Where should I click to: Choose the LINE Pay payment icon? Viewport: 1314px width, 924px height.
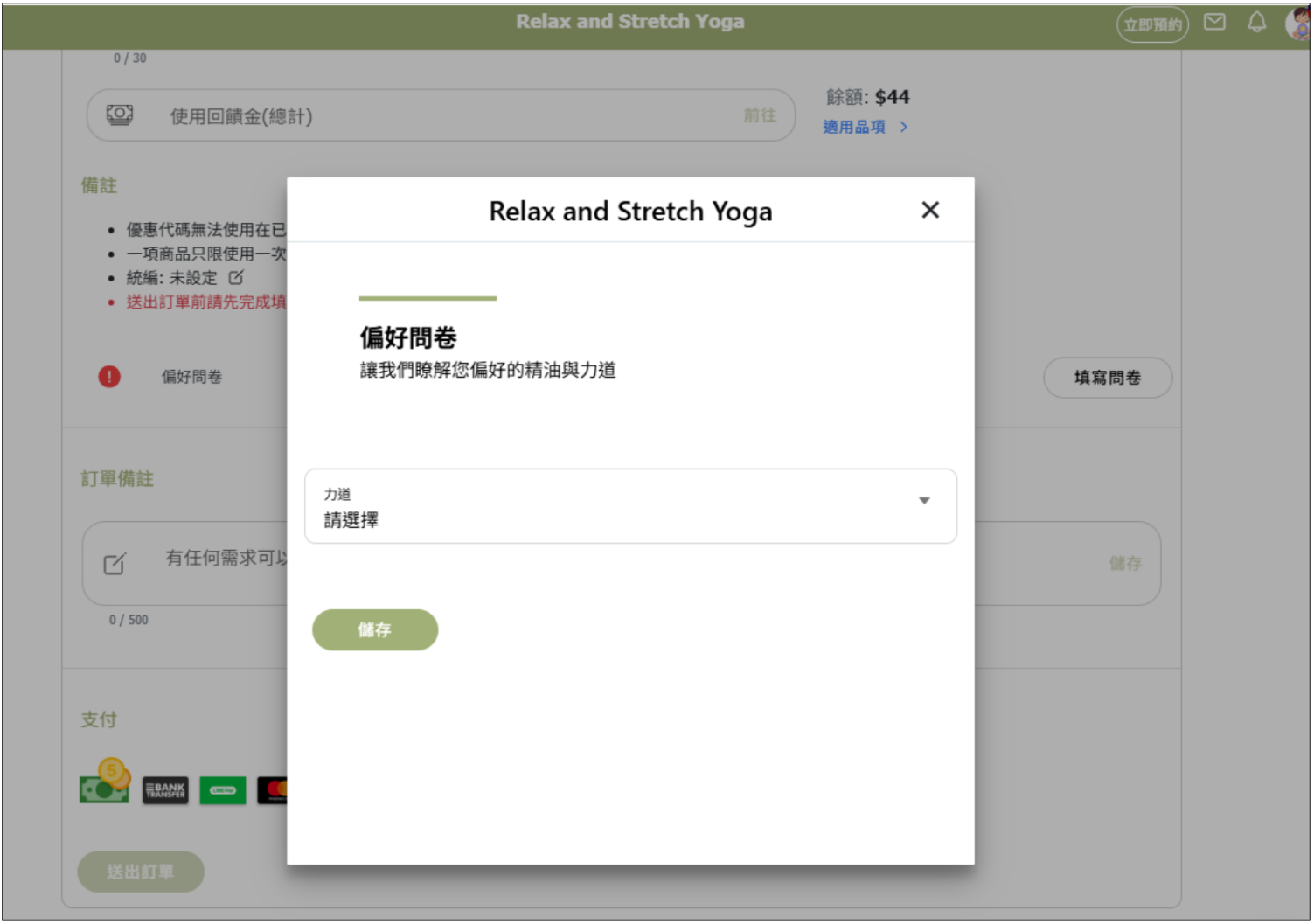pyautogui.click(x=222, y=789)
